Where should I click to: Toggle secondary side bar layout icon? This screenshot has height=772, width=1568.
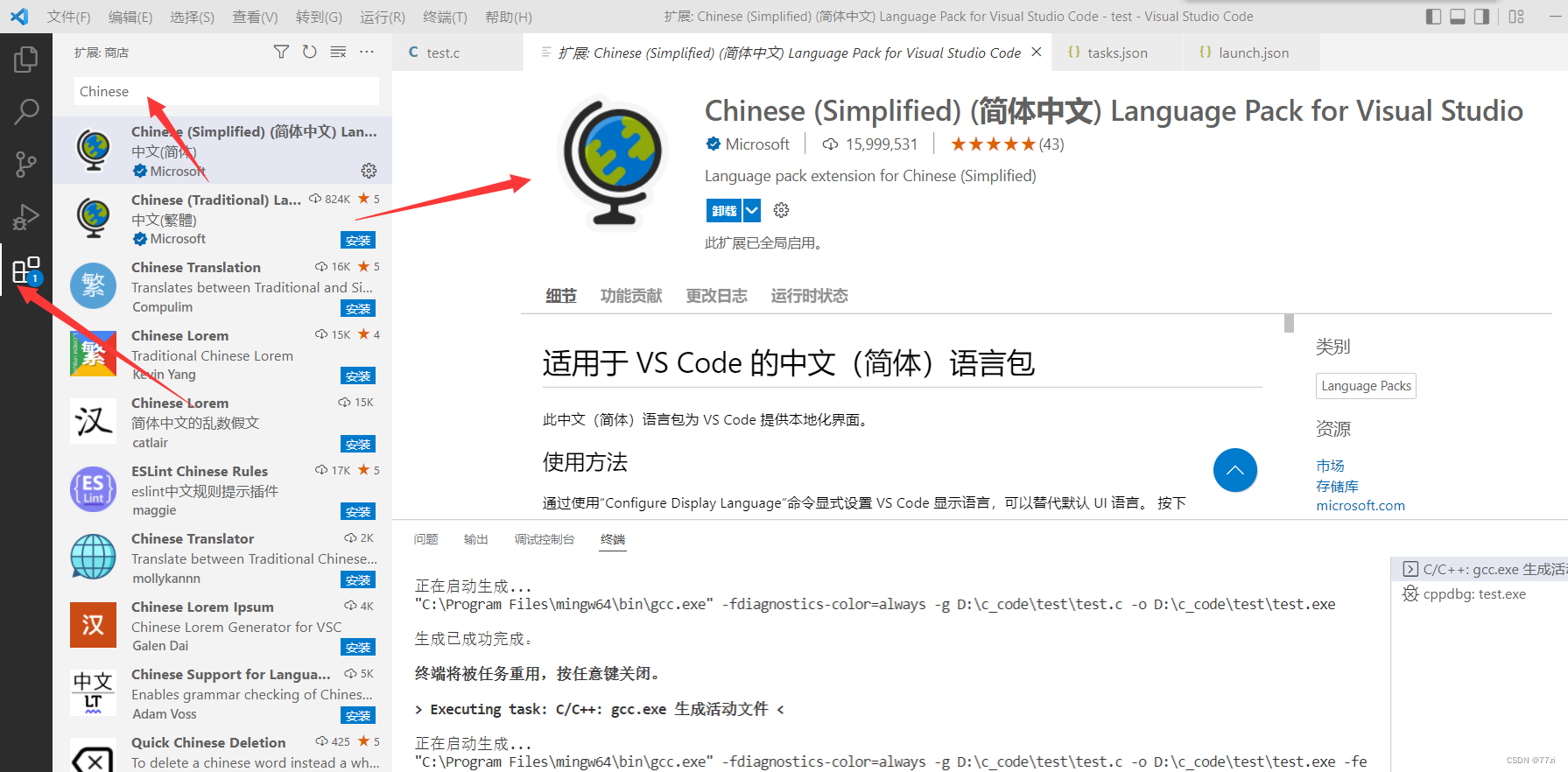tap(1481, 17)
